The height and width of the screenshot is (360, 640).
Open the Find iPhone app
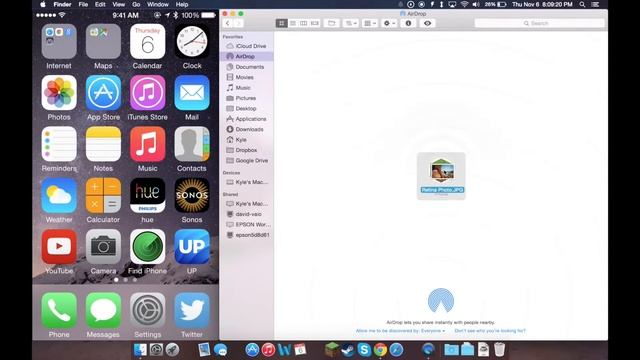(x=147, y=247)
